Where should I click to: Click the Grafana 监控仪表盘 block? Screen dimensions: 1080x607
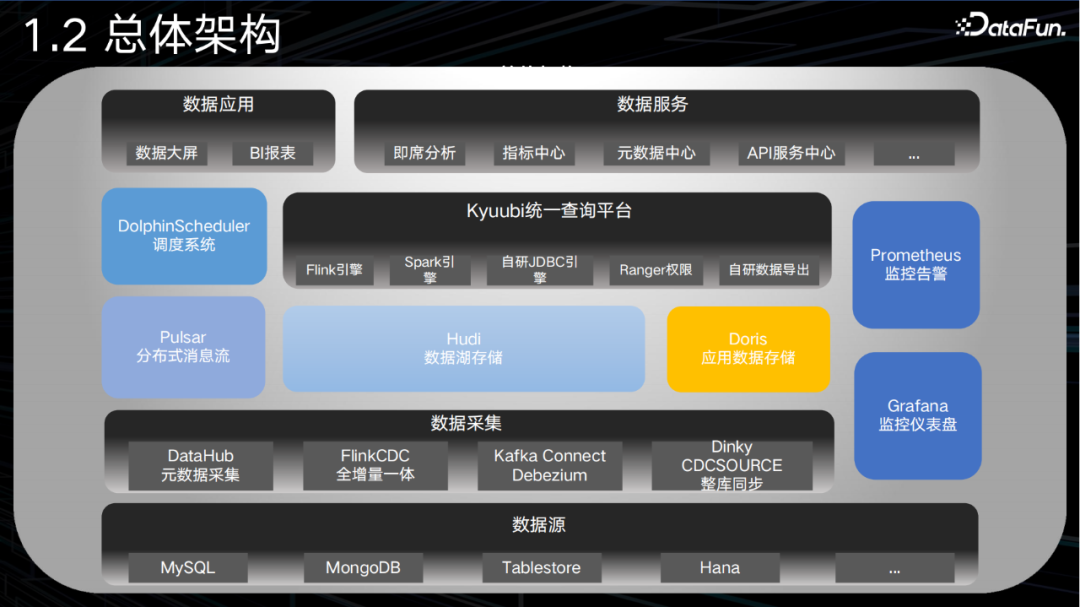pos(916,415)
